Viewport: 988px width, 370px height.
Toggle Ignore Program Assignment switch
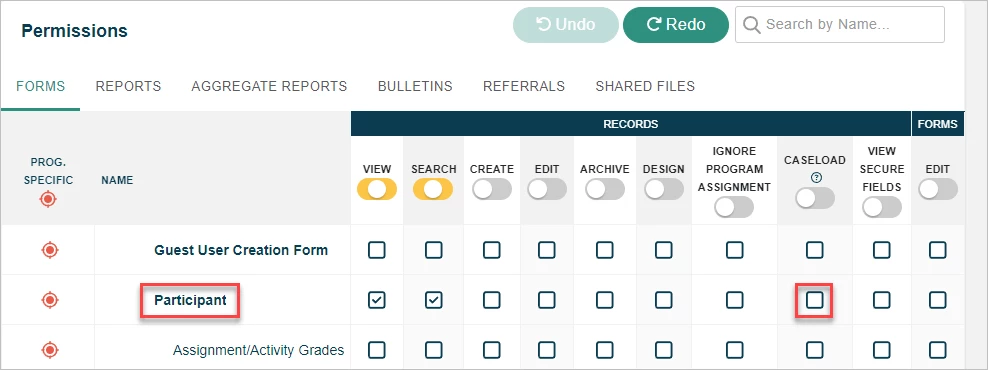[734, 207]
